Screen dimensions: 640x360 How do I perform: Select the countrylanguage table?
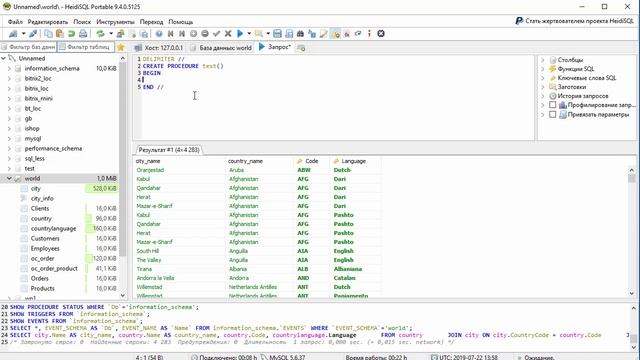click(53, 229)
